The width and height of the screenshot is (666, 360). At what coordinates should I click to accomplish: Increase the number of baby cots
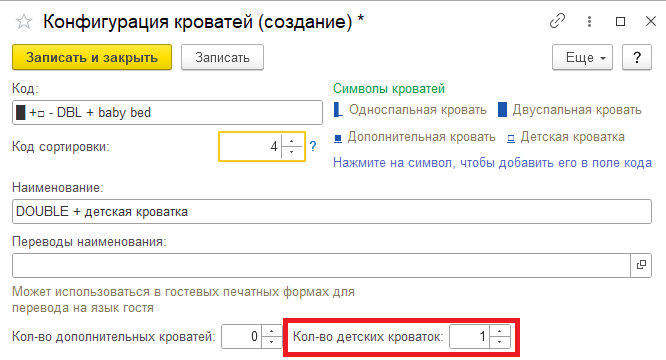pos(500,331)
